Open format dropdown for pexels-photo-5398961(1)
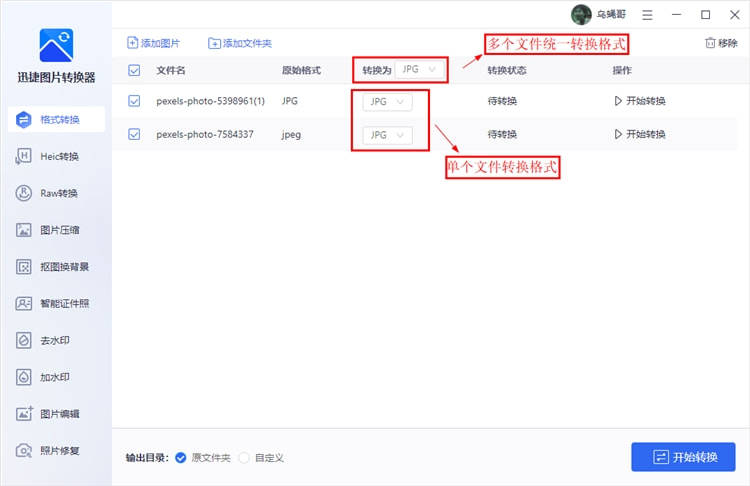 [x=387, y=102]
